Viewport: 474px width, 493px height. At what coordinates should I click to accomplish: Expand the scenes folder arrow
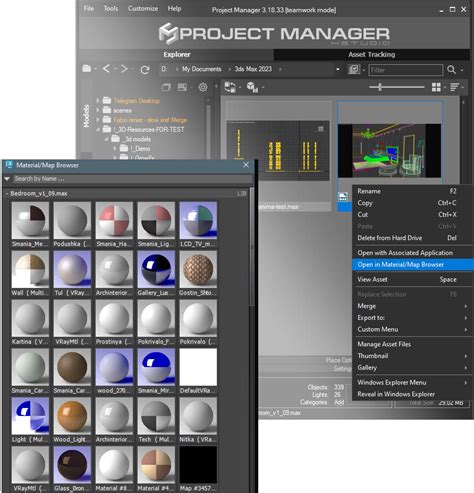pyautogui.click(x=98, y=110)
